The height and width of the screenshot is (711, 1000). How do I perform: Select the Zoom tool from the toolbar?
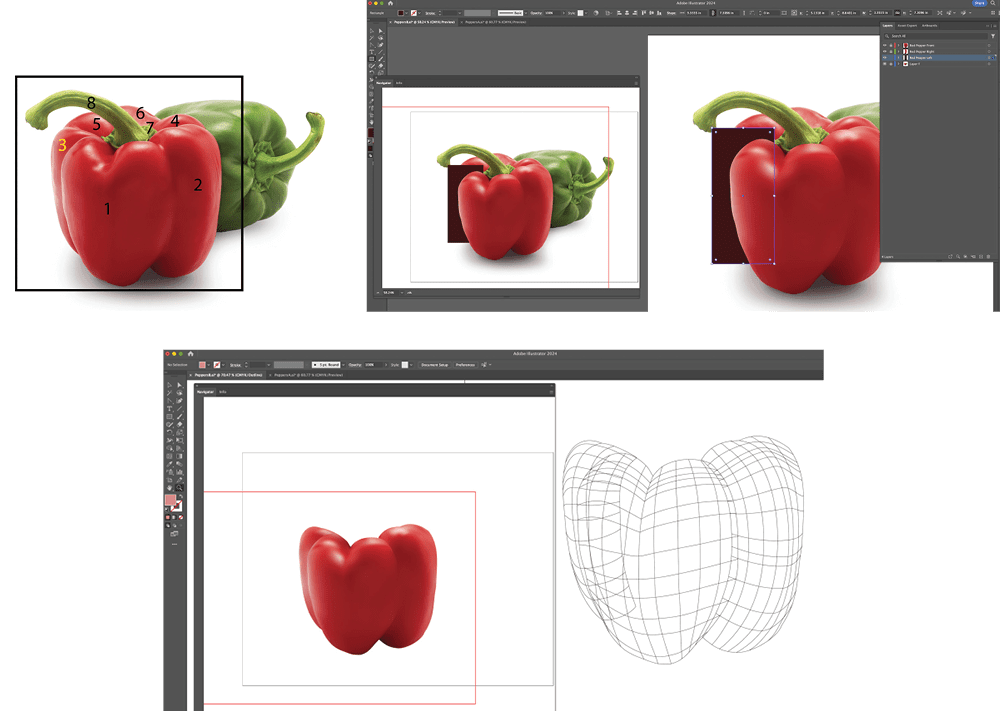(x=177, y=487)
